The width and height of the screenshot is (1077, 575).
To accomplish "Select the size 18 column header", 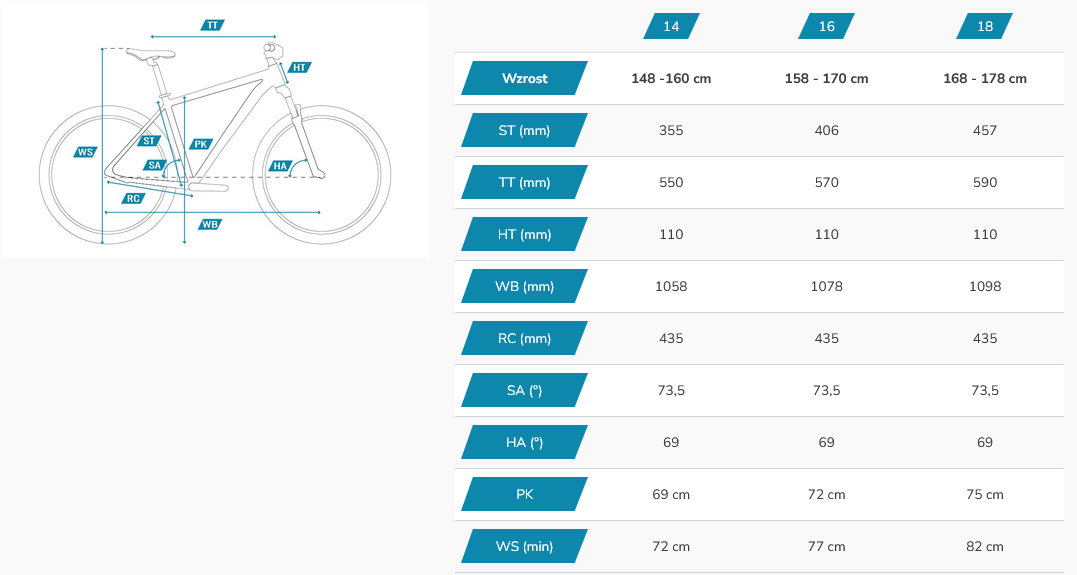I will coord(985,26).
